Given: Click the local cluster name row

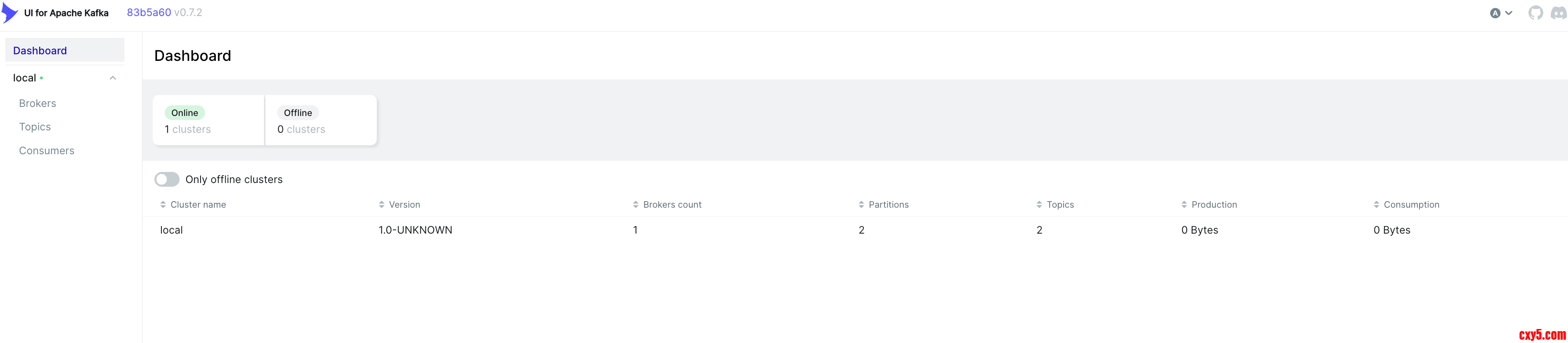Looking at the screenshot, I should (172, 230).
